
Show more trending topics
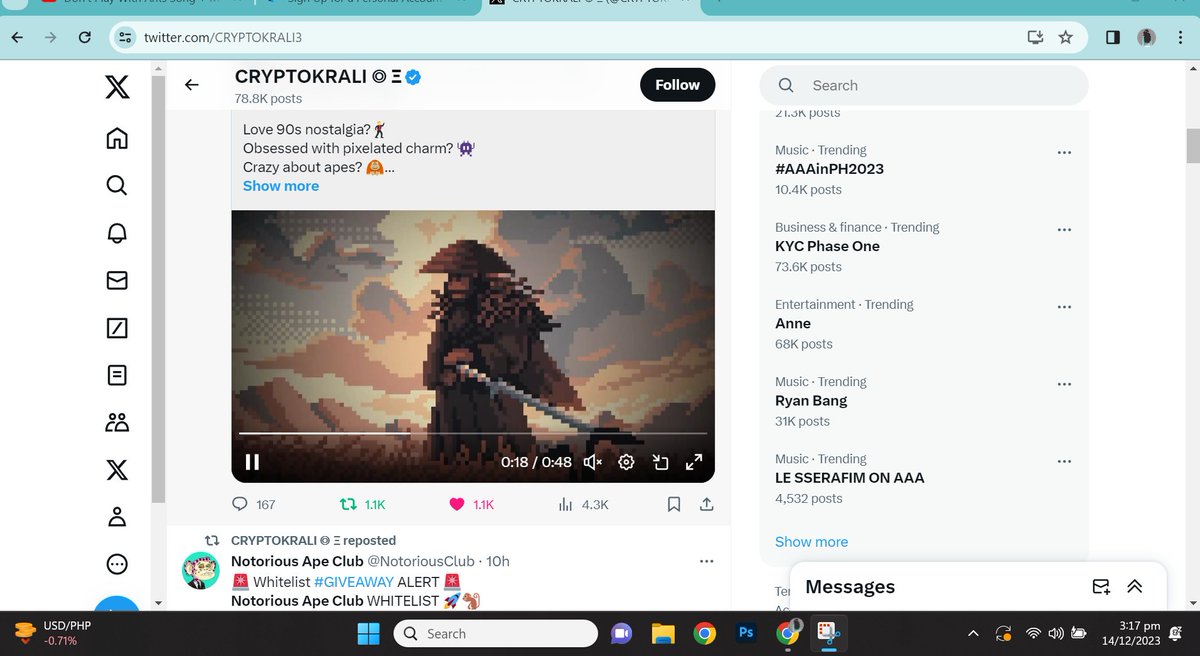pyautogui.click(x=811, y=542)
